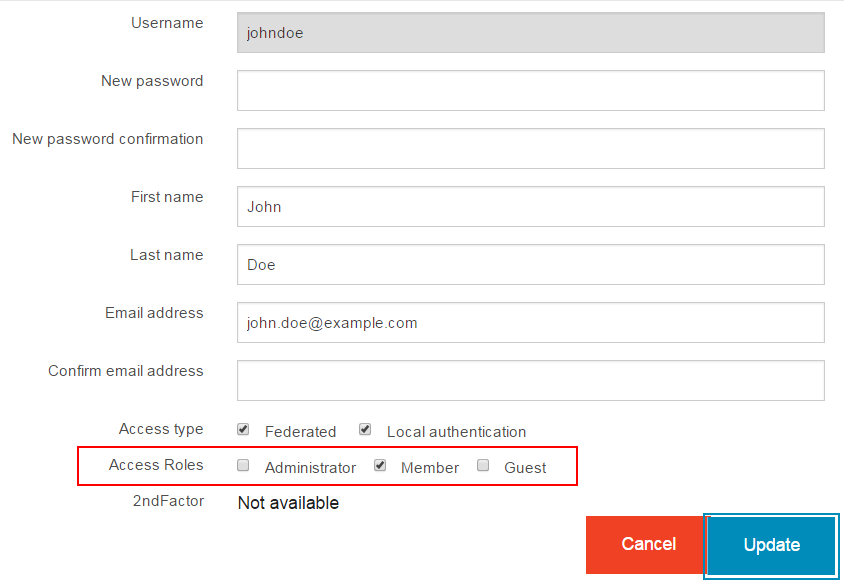
Task: Click the First name field containing John
Action: click(531, 207)
